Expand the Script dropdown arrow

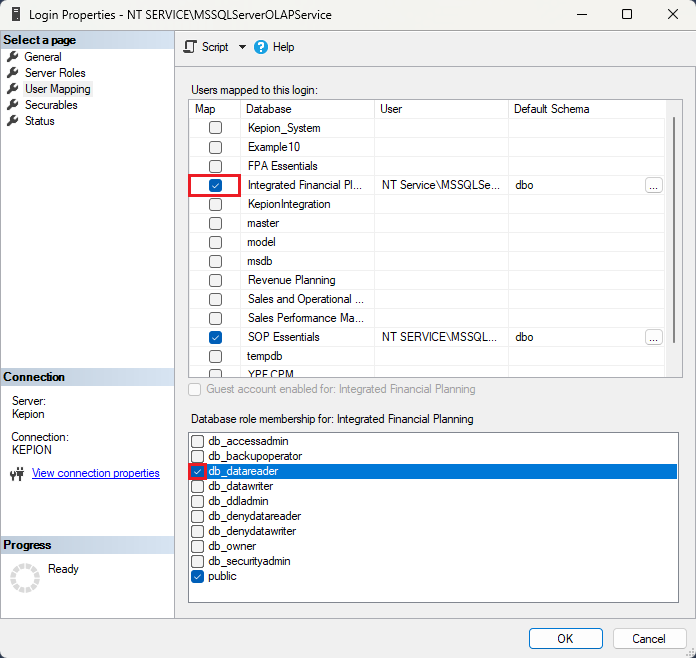pos(242,47)
